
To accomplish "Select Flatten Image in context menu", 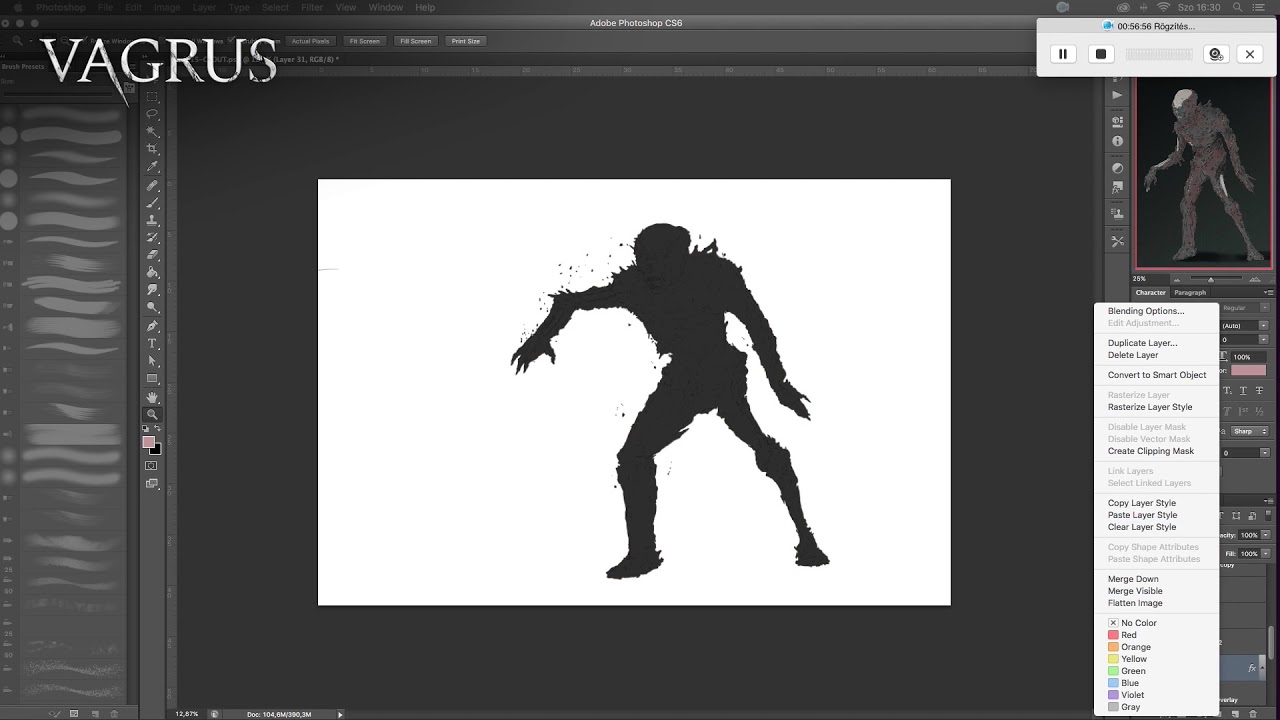I will coord(1135,603).
